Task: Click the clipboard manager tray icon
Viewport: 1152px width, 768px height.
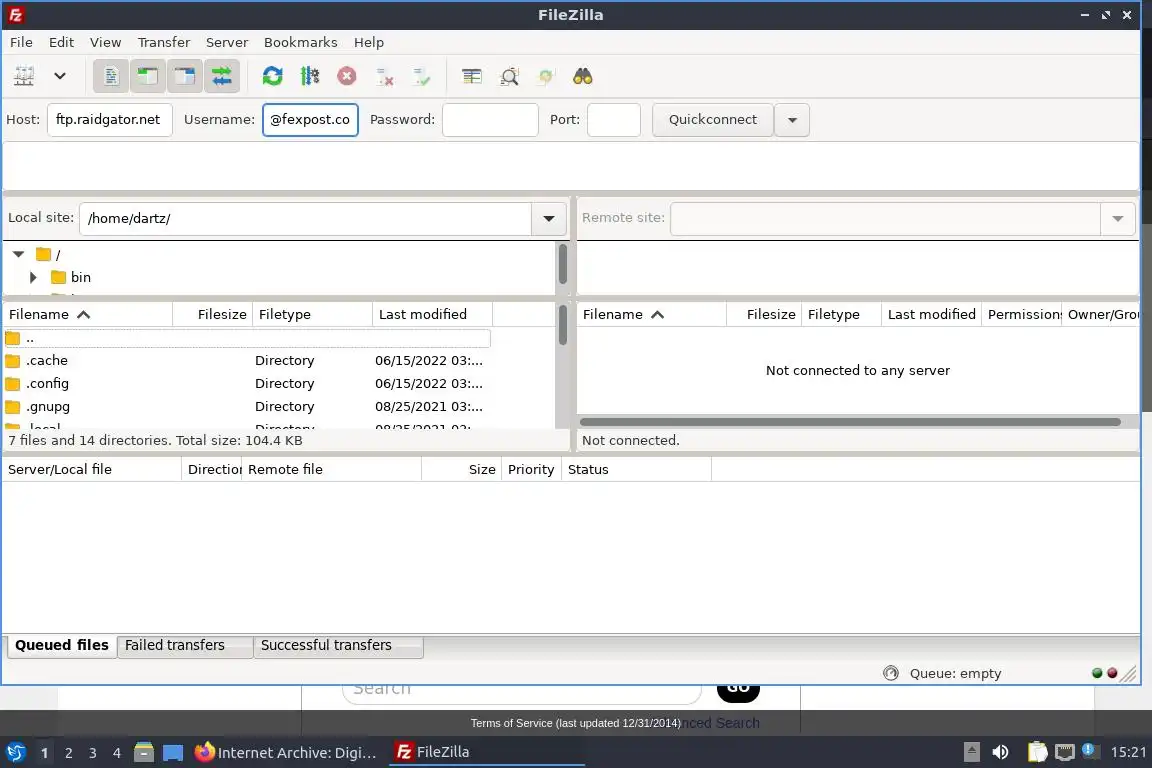Action: click(1037, 752)
